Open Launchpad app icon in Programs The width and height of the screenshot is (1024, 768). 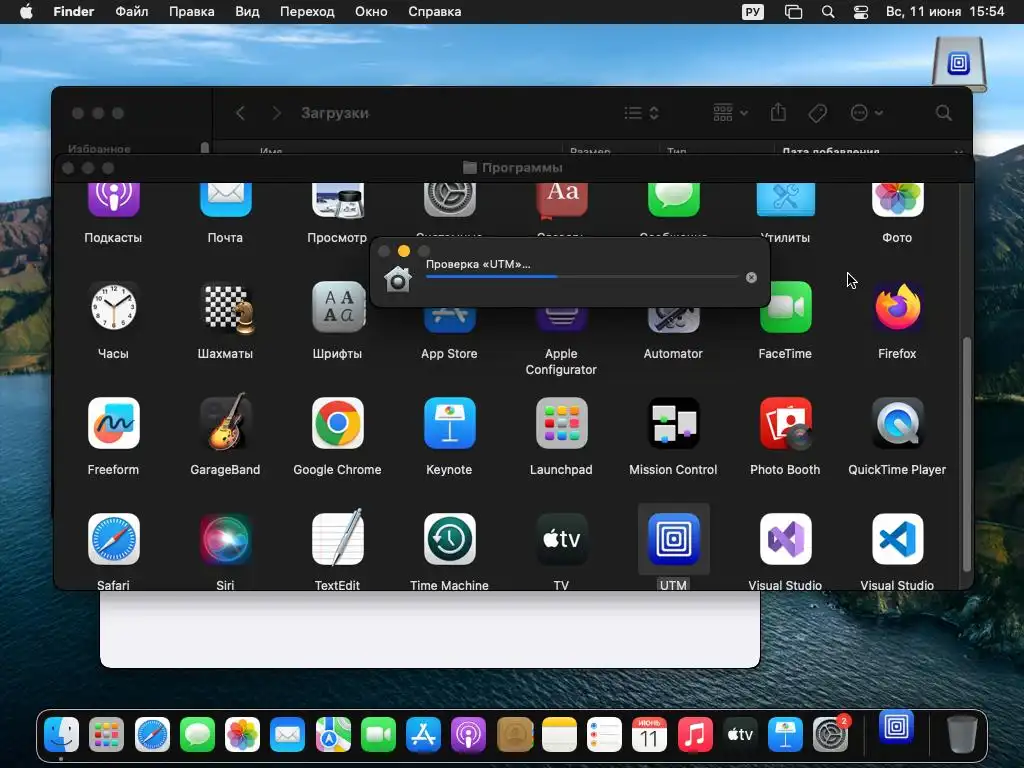pyautogui.click(x=561, y=423)
